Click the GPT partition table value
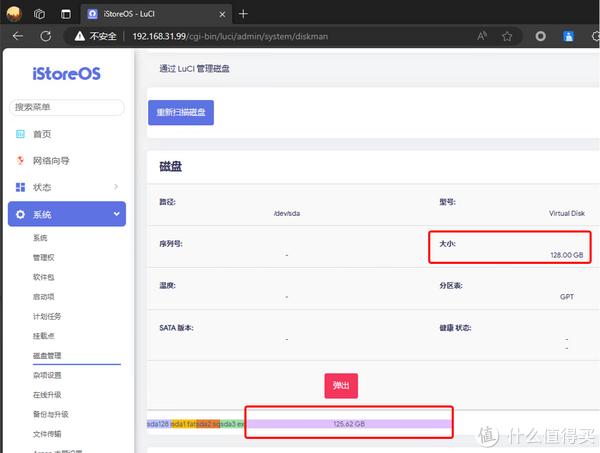This screenshot has height=453, width=600. coord(567,297)
